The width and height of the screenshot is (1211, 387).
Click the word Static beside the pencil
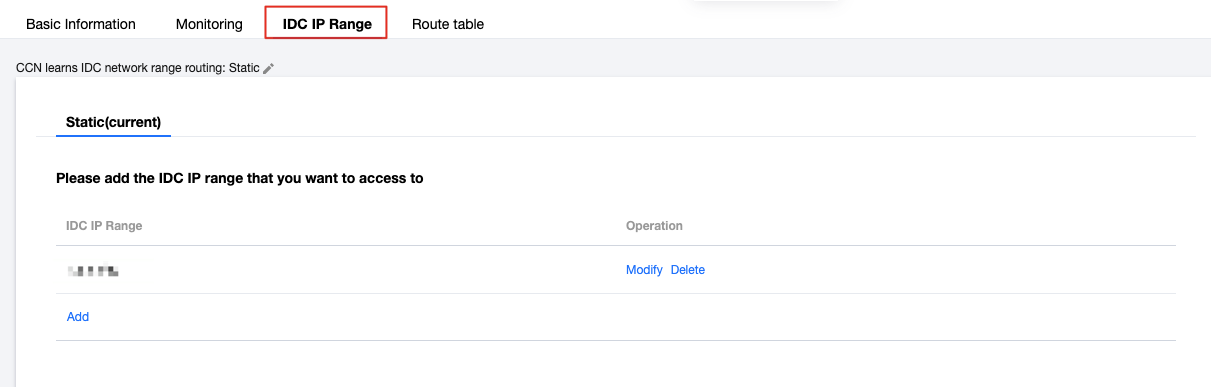coord(244,68)
